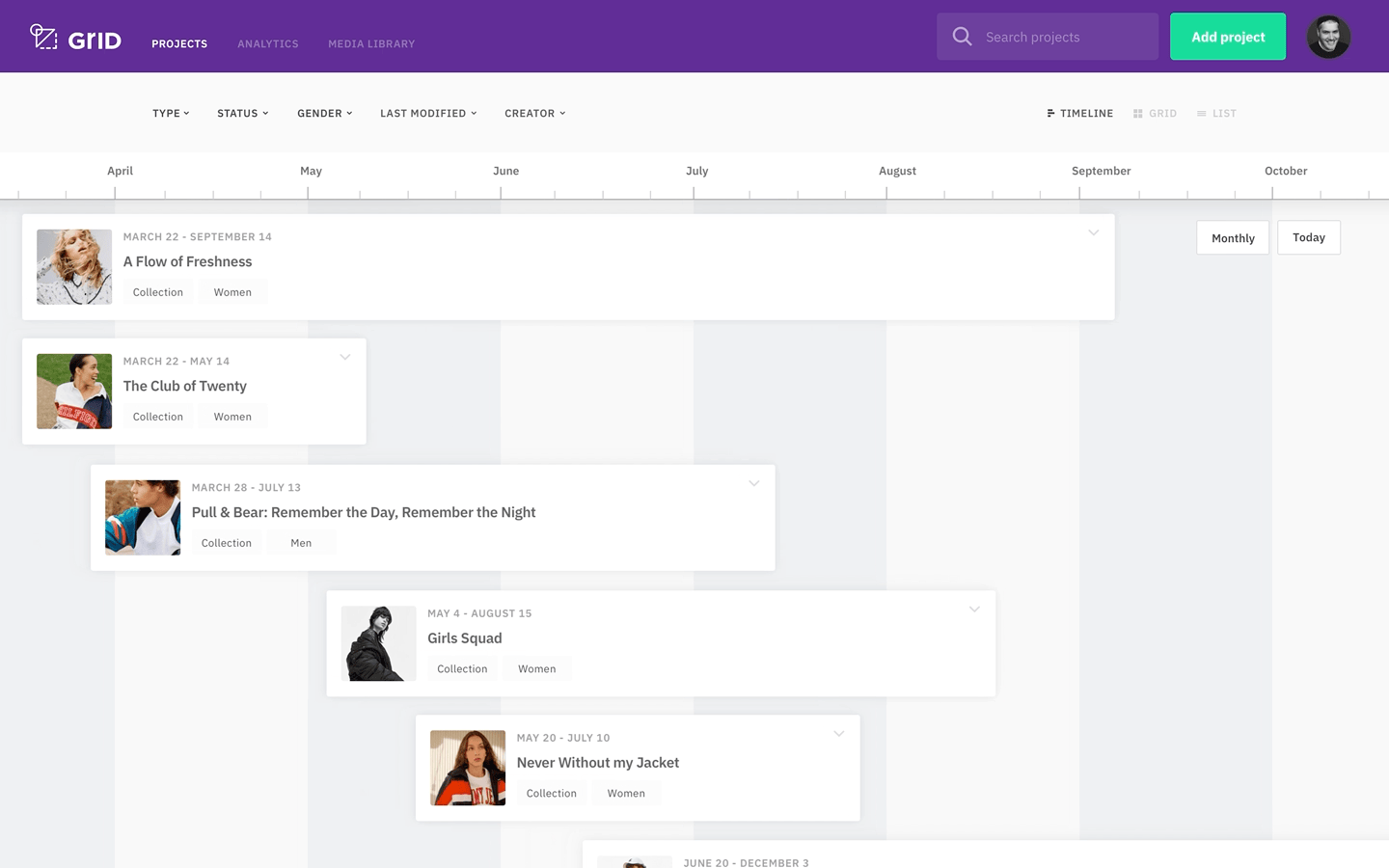
Task: Open The Club of Twenty thumbnail
Action: 74,392
